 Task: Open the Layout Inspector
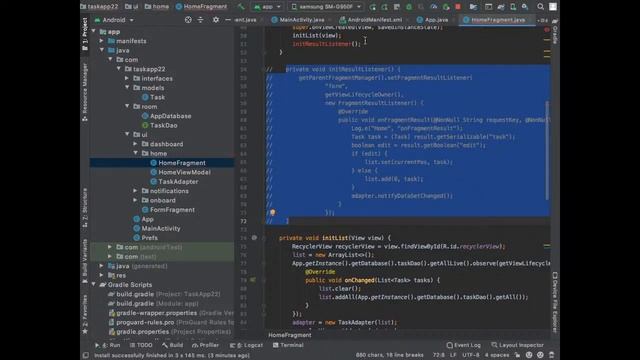point(518,345)
